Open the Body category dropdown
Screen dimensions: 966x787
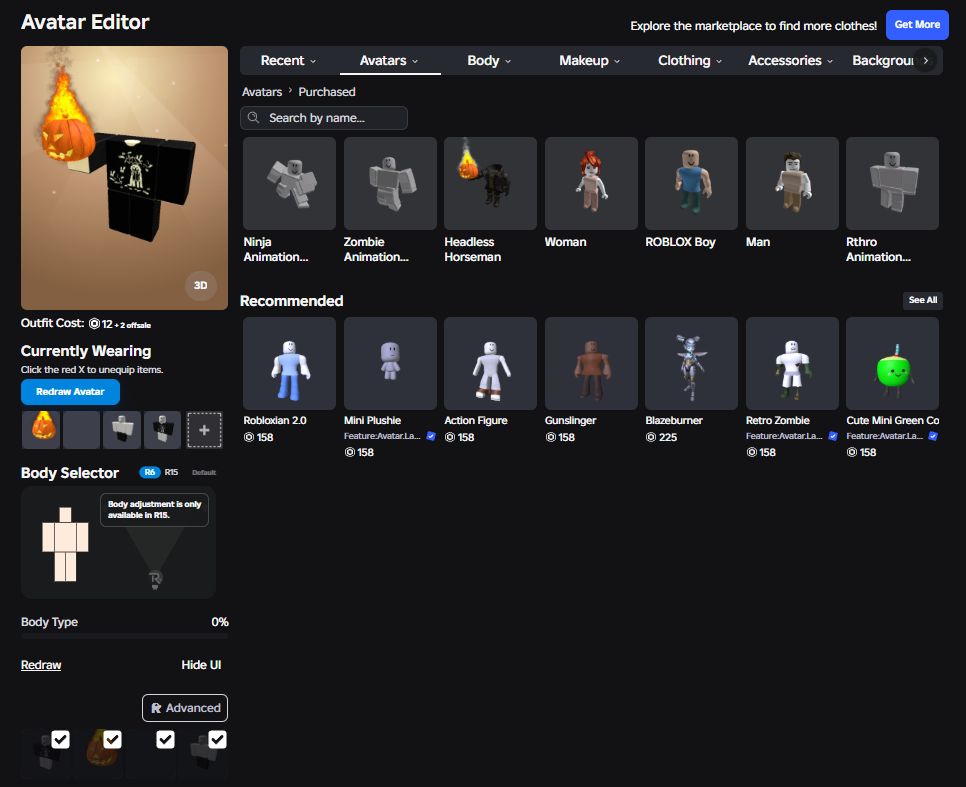point(489,60)
